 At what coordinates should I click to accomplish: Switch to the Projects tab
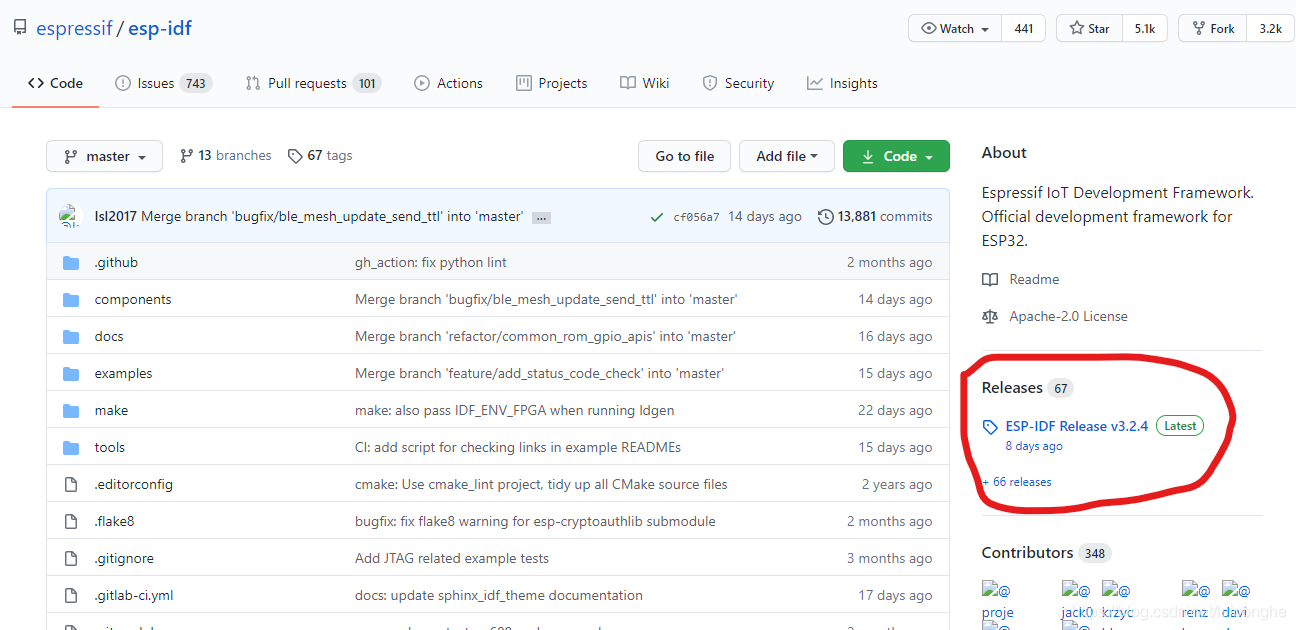551,83
